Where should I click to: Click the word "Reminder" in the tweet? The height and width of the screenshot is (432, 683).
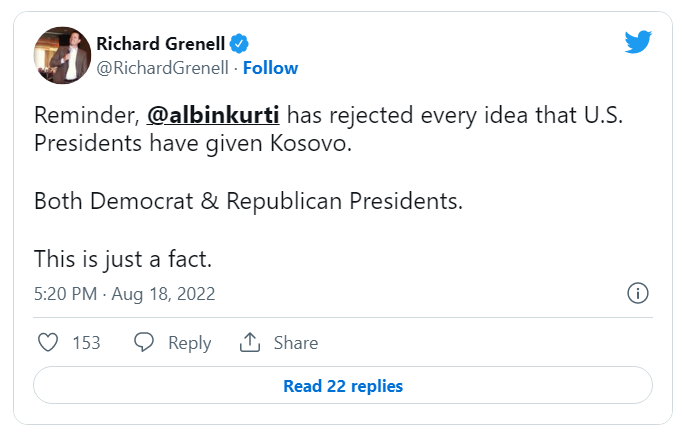pyautogui.click(x=83, y=115)
